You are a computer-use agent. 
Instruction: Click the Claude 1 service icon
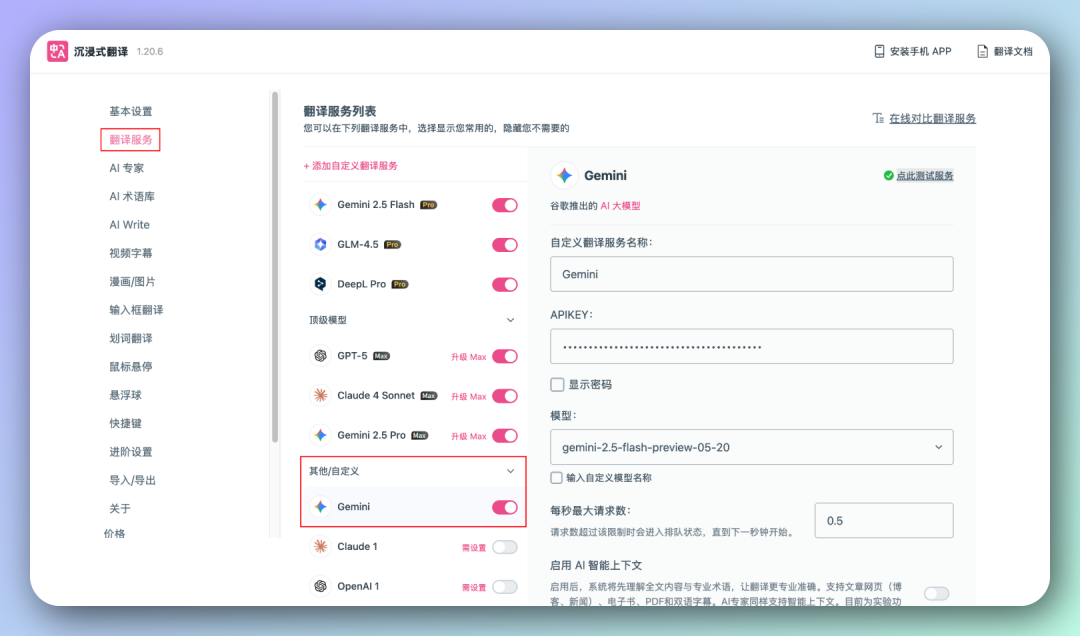(320, 546)
